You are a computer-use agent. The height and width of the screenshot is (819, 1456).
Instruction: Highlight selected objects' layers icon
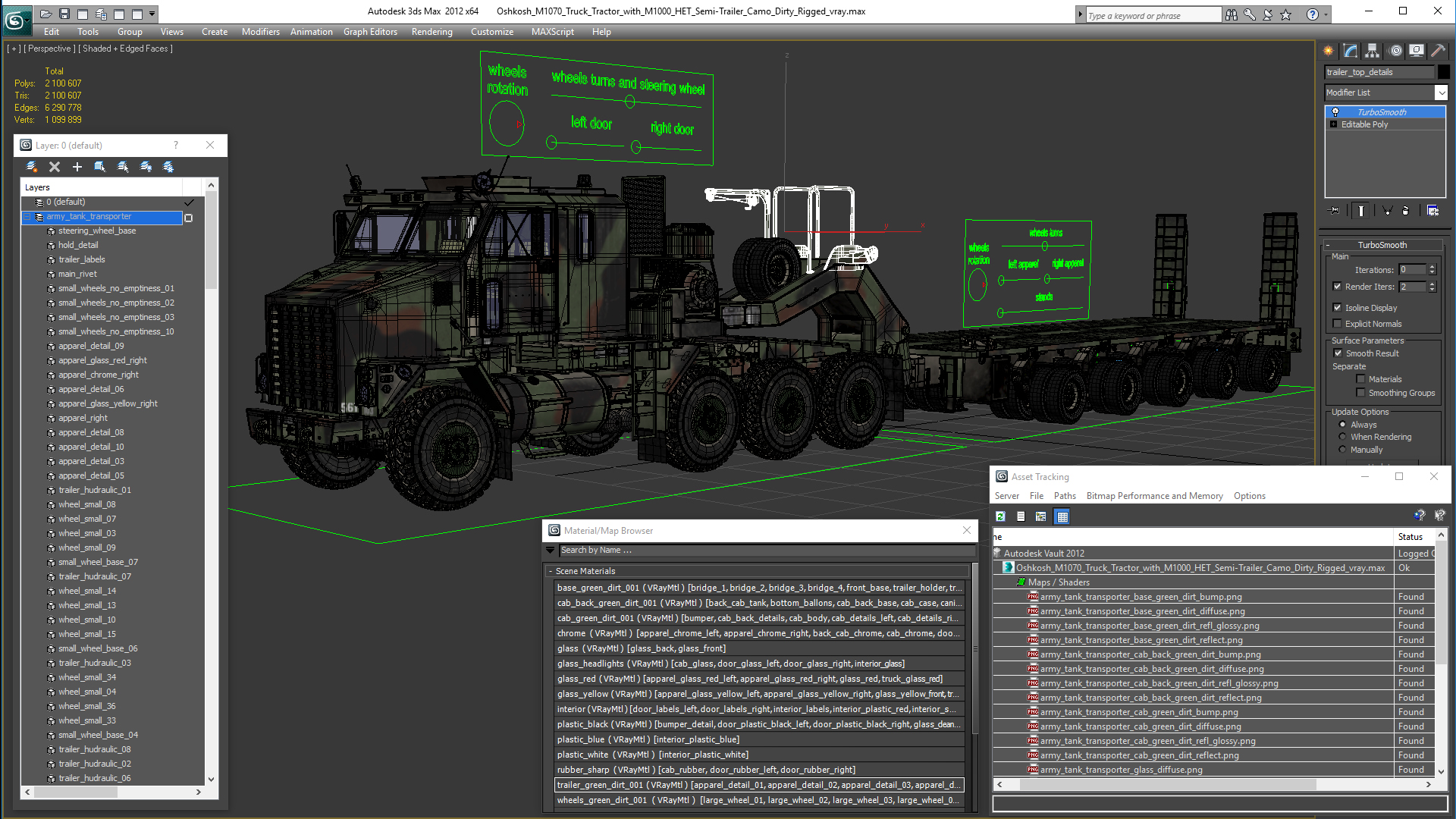click(x=123, y=167)
